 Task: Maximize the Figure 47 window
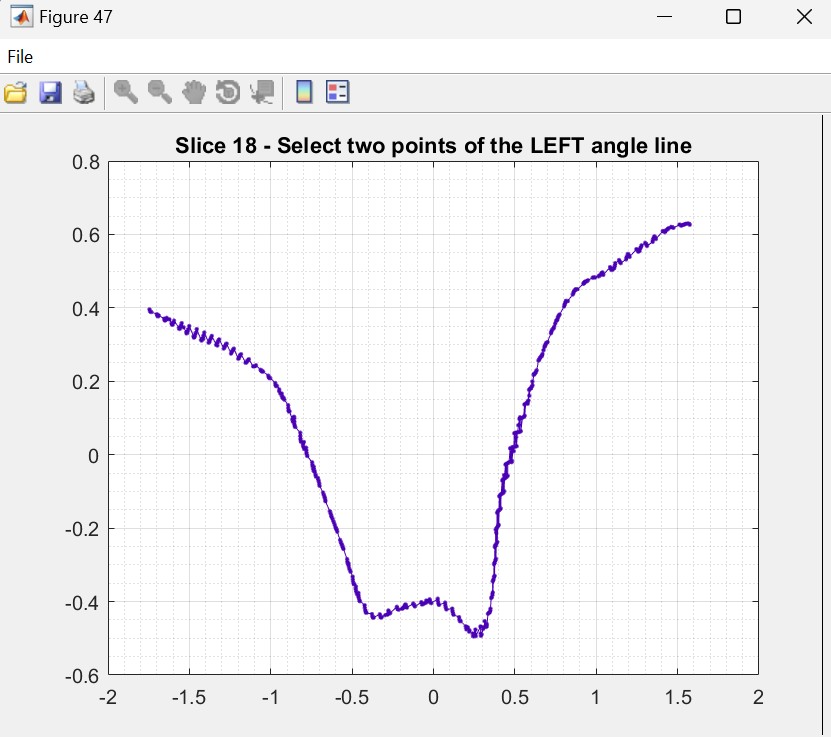click(x=733, y=17)
